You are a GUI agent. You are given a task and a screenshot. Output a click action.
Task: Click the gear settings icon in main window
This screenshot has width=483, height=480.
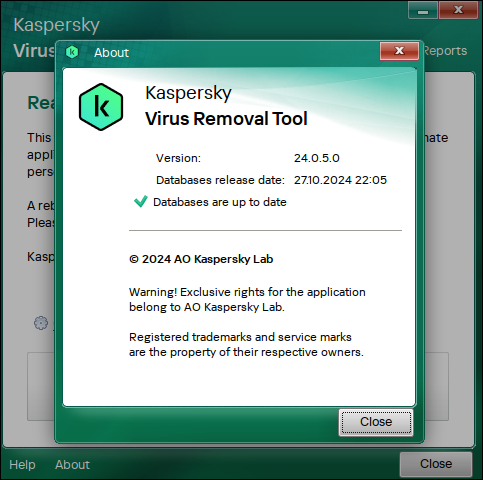41,323
